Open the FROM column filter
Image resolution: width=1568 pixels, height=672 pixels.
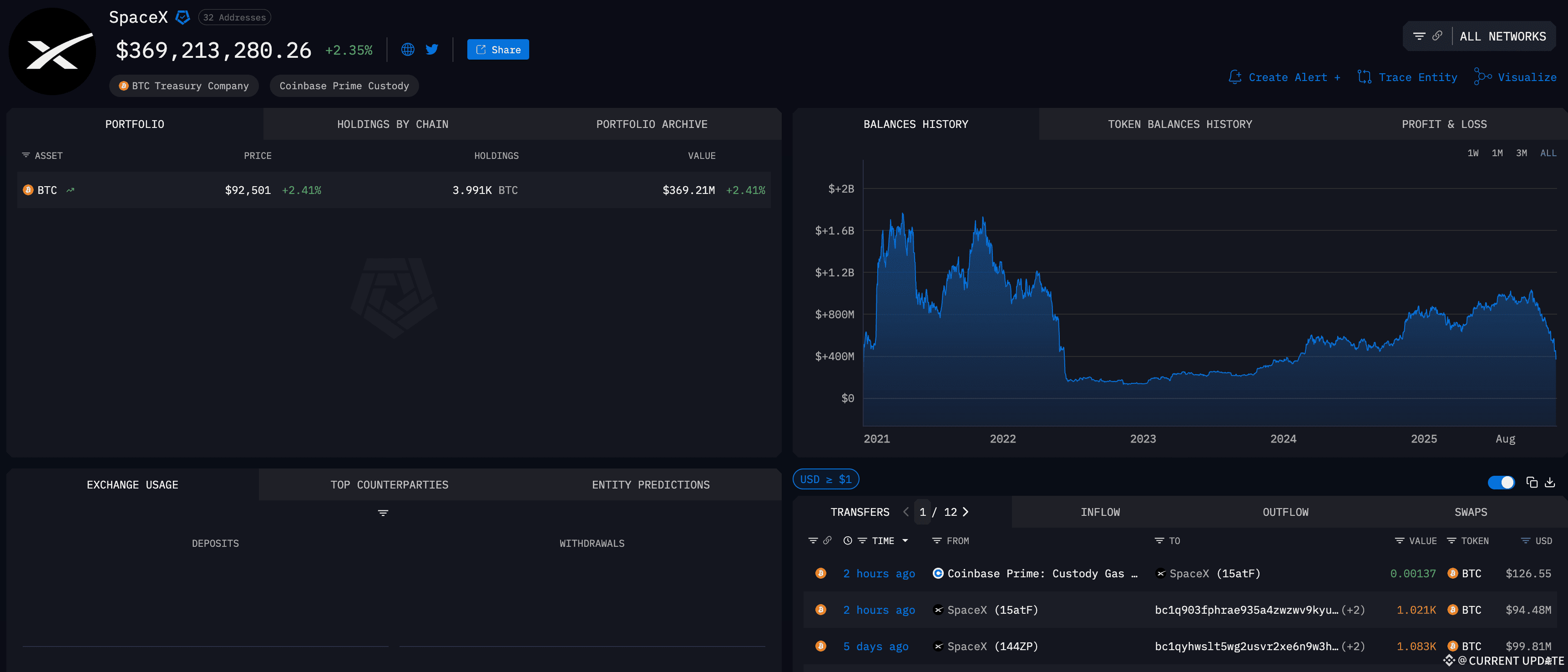(x=937, y=540)
